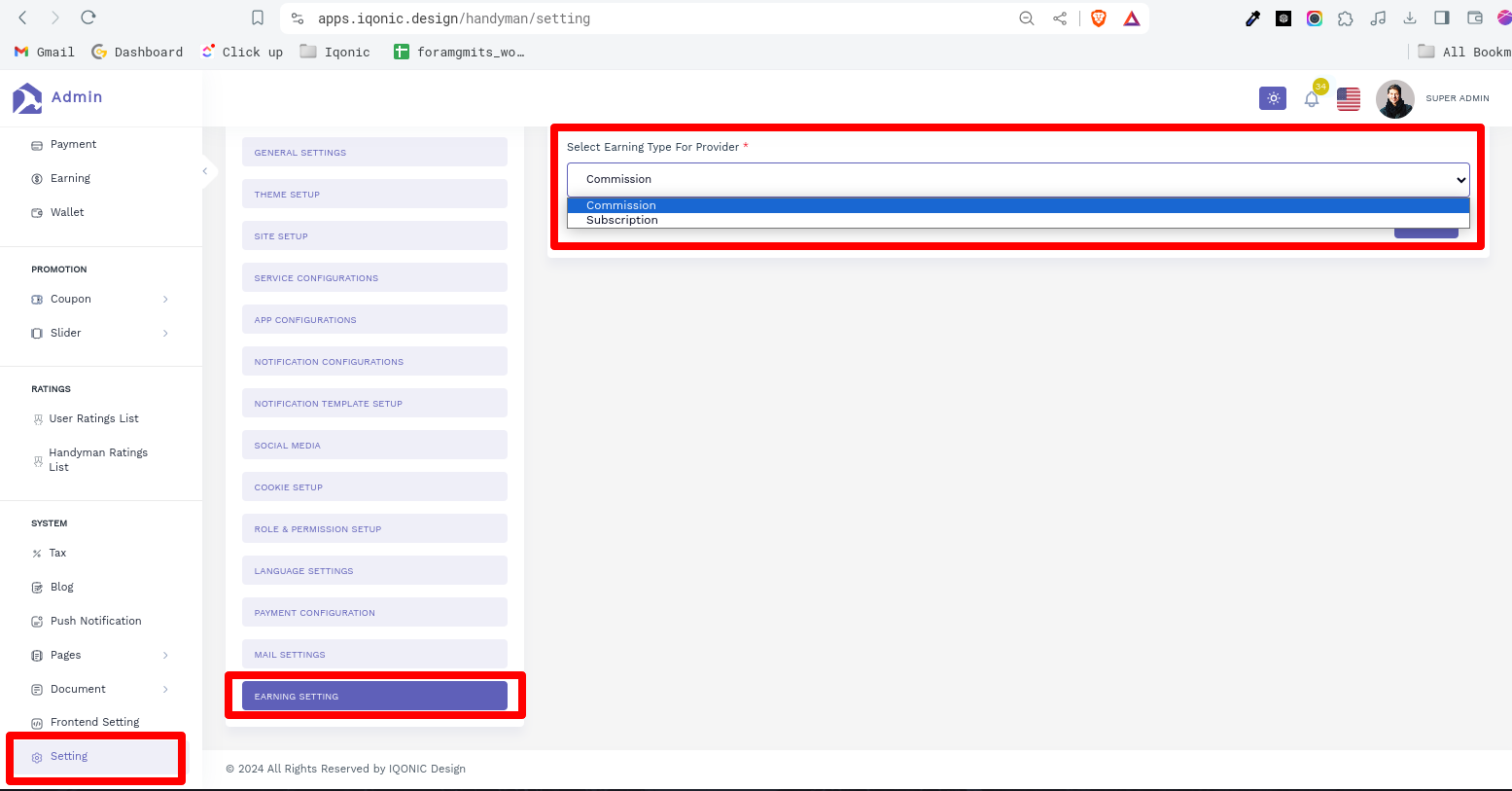Image resolution: width=1512 pixels, height=791 pixels.
Task: Switch to Cookie Setup tab
Action: pyautogui.click(x=374, y=486)
